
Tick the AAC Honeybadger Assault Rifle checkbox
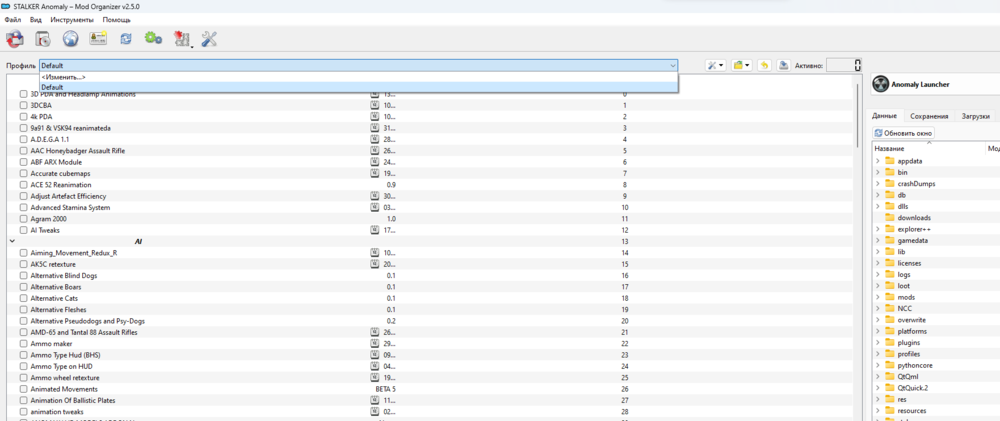point(24,151)
